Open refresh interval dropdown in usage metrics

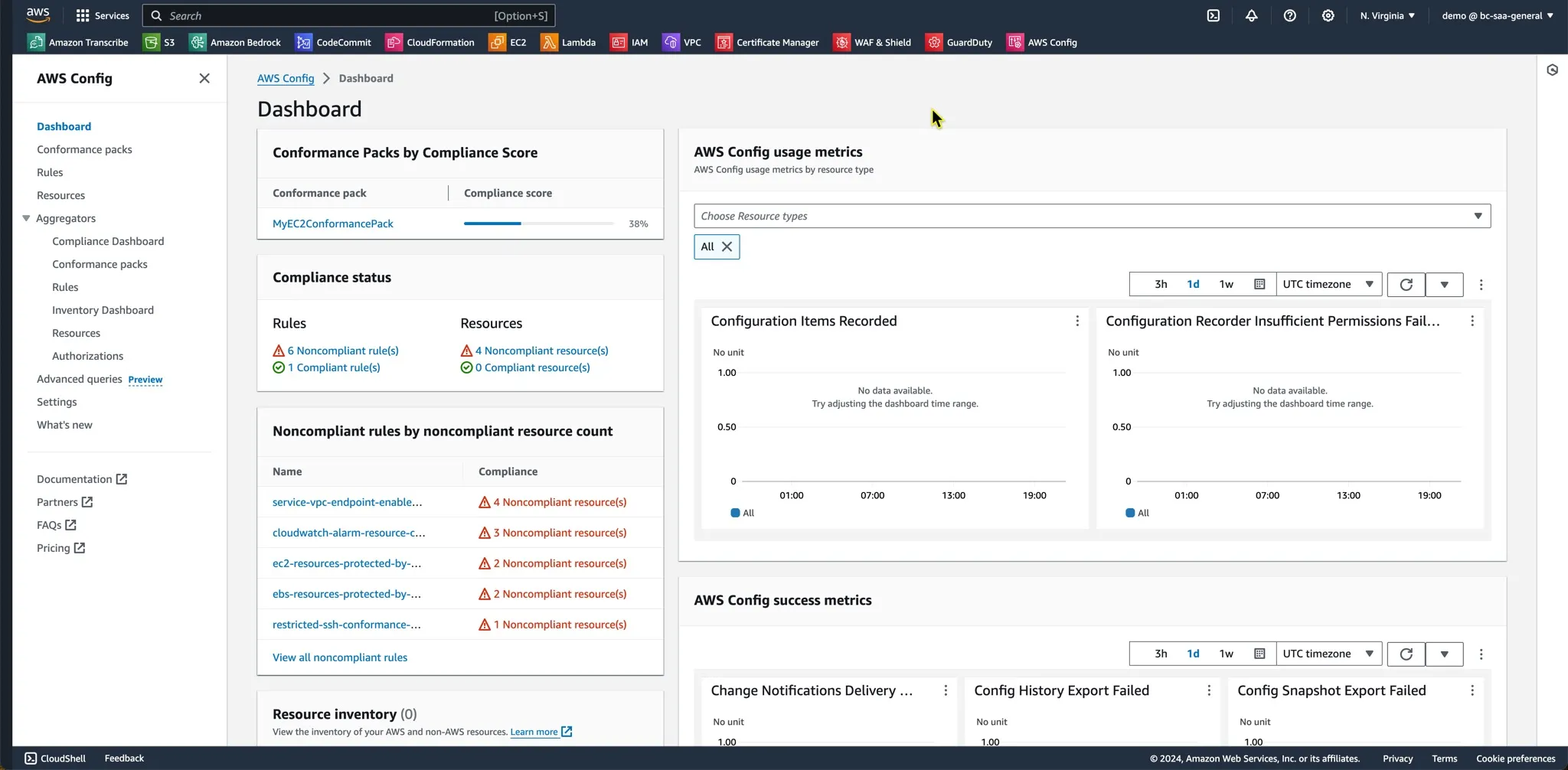point(1444,285)
